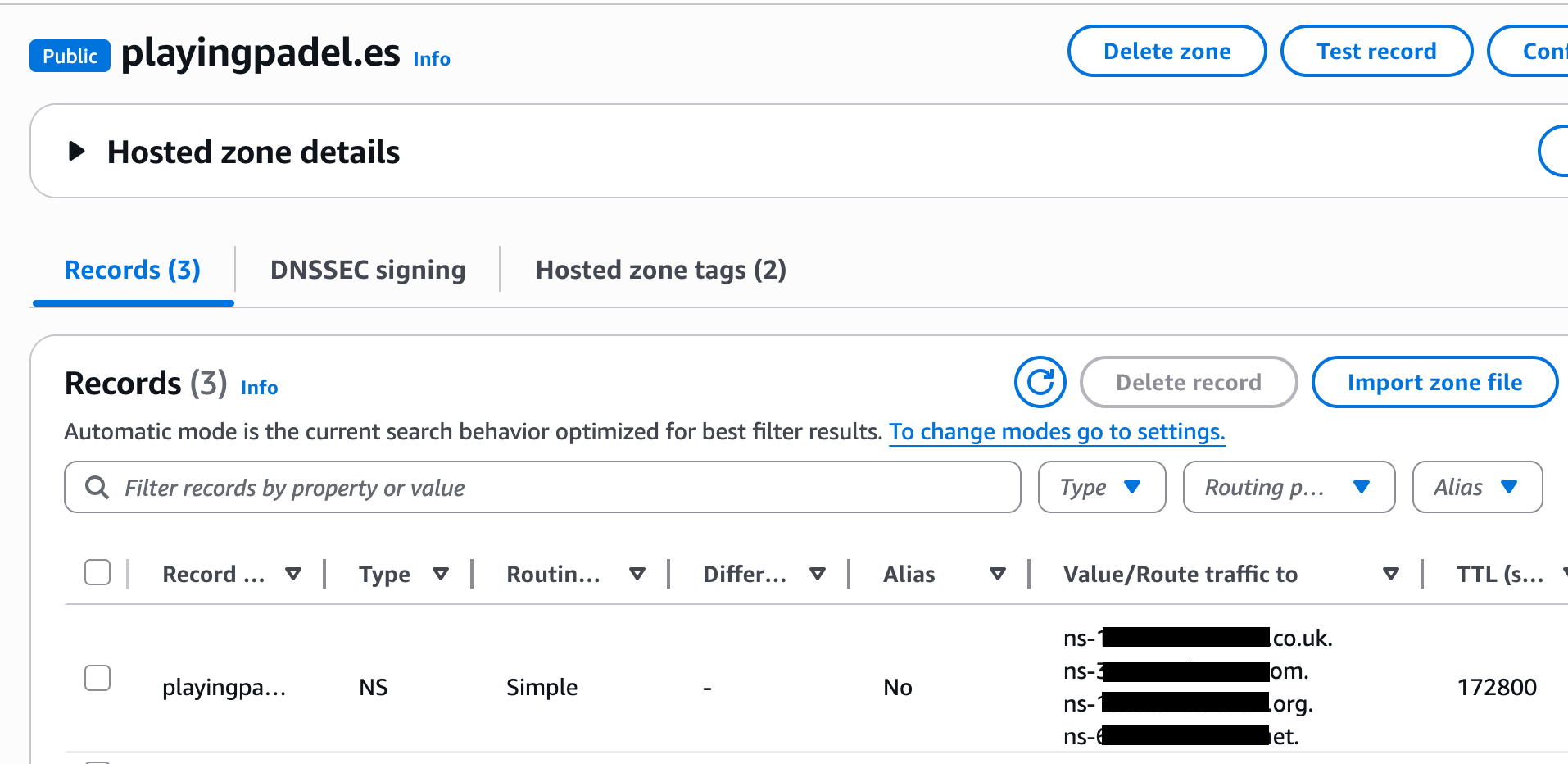1568x764 pixels.
Task: Open the Routing policy filter dropdown
Action: click(x=1288, y=487)
